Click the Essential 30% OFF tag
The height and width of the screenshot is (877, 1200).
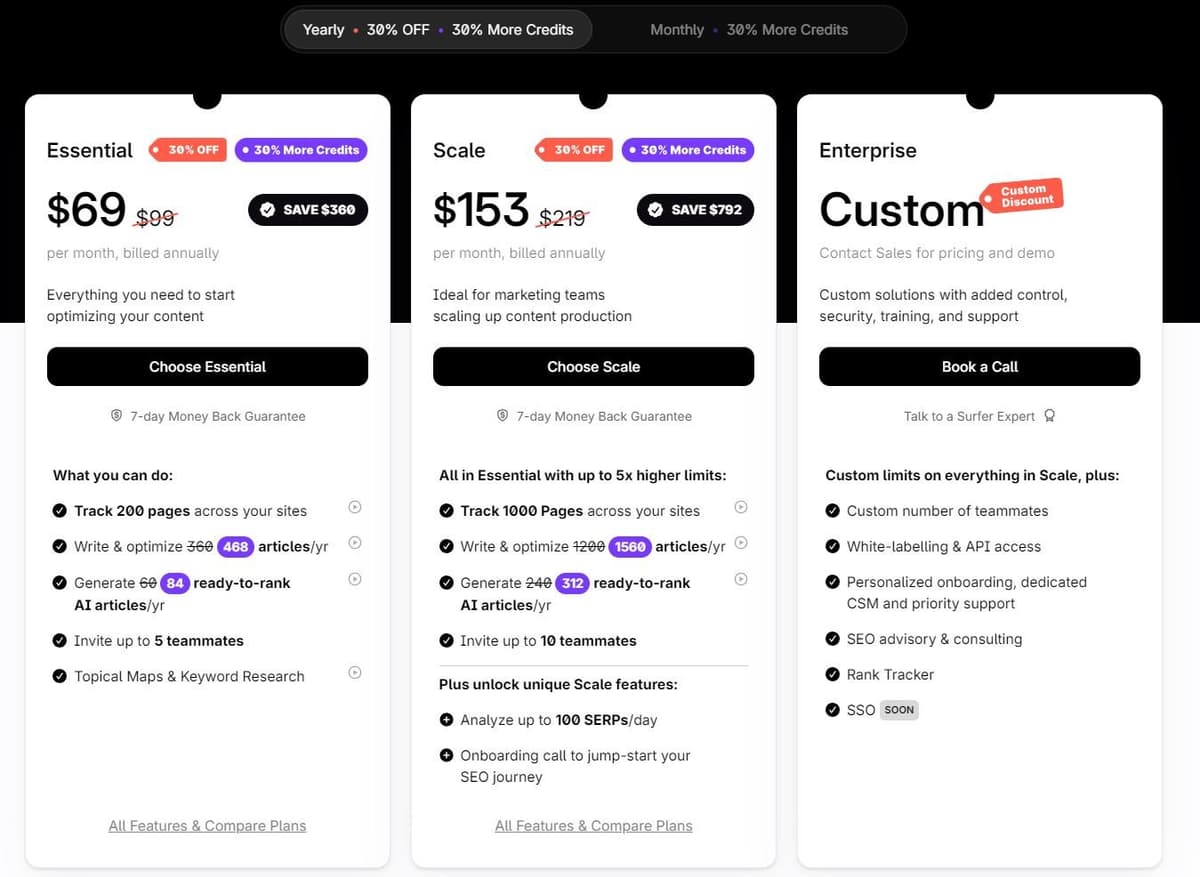coord(187,150)
